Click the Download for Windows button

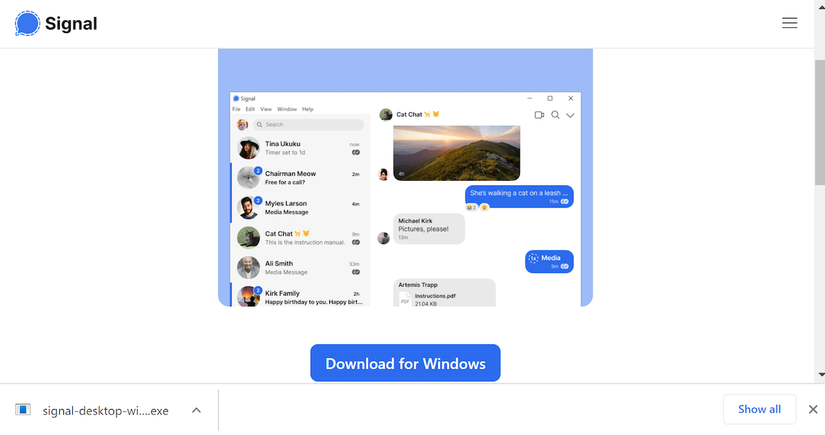click(x=405, y=363)
